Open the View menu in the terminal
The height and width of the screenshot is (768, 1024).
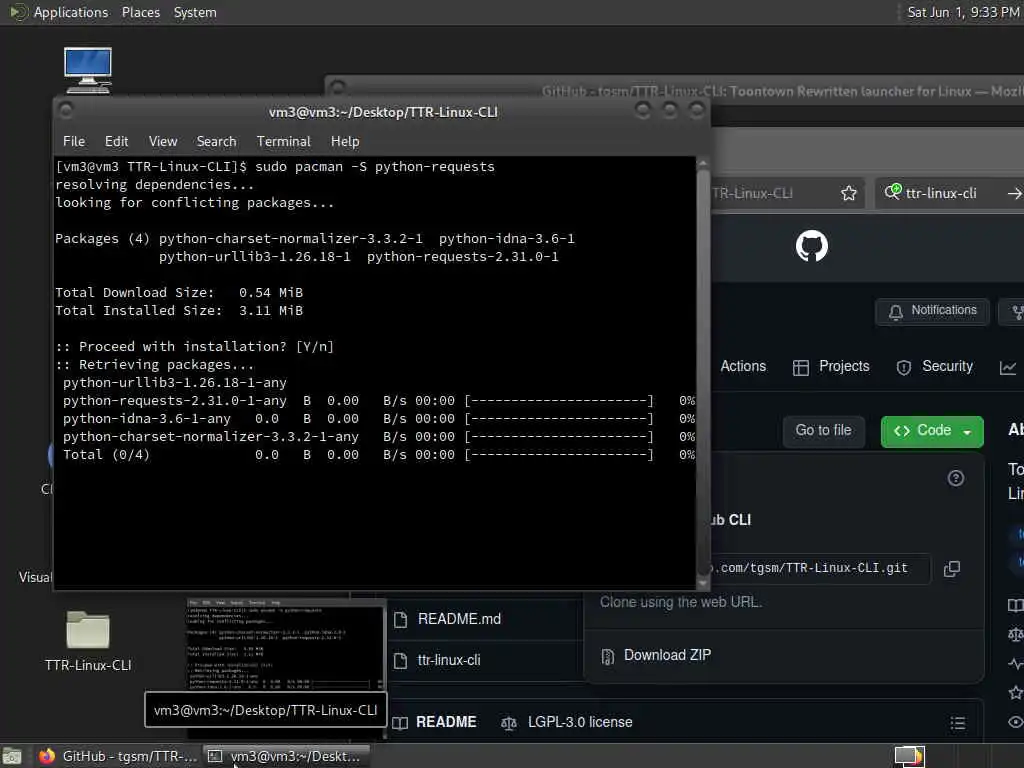[163, 142]
